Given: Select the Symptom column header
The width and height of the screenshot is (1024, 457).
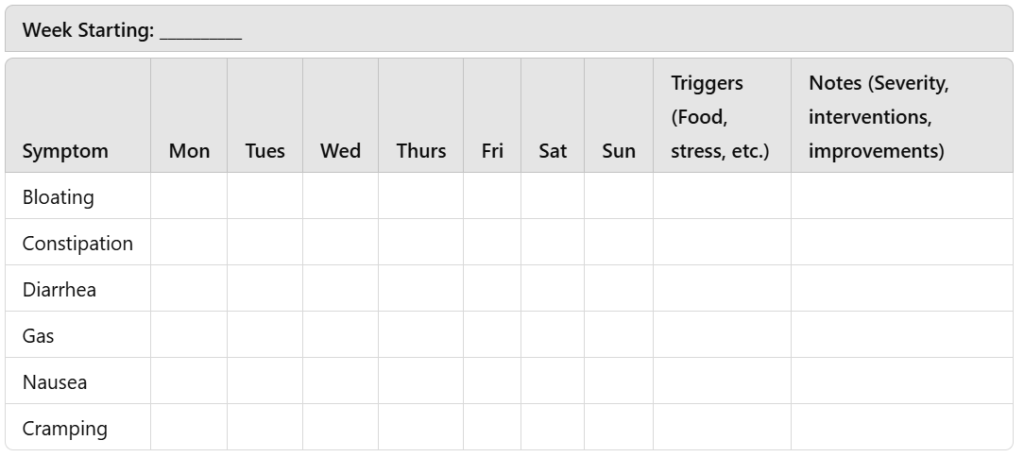Looking at the screenshot, I should (65, 151).
